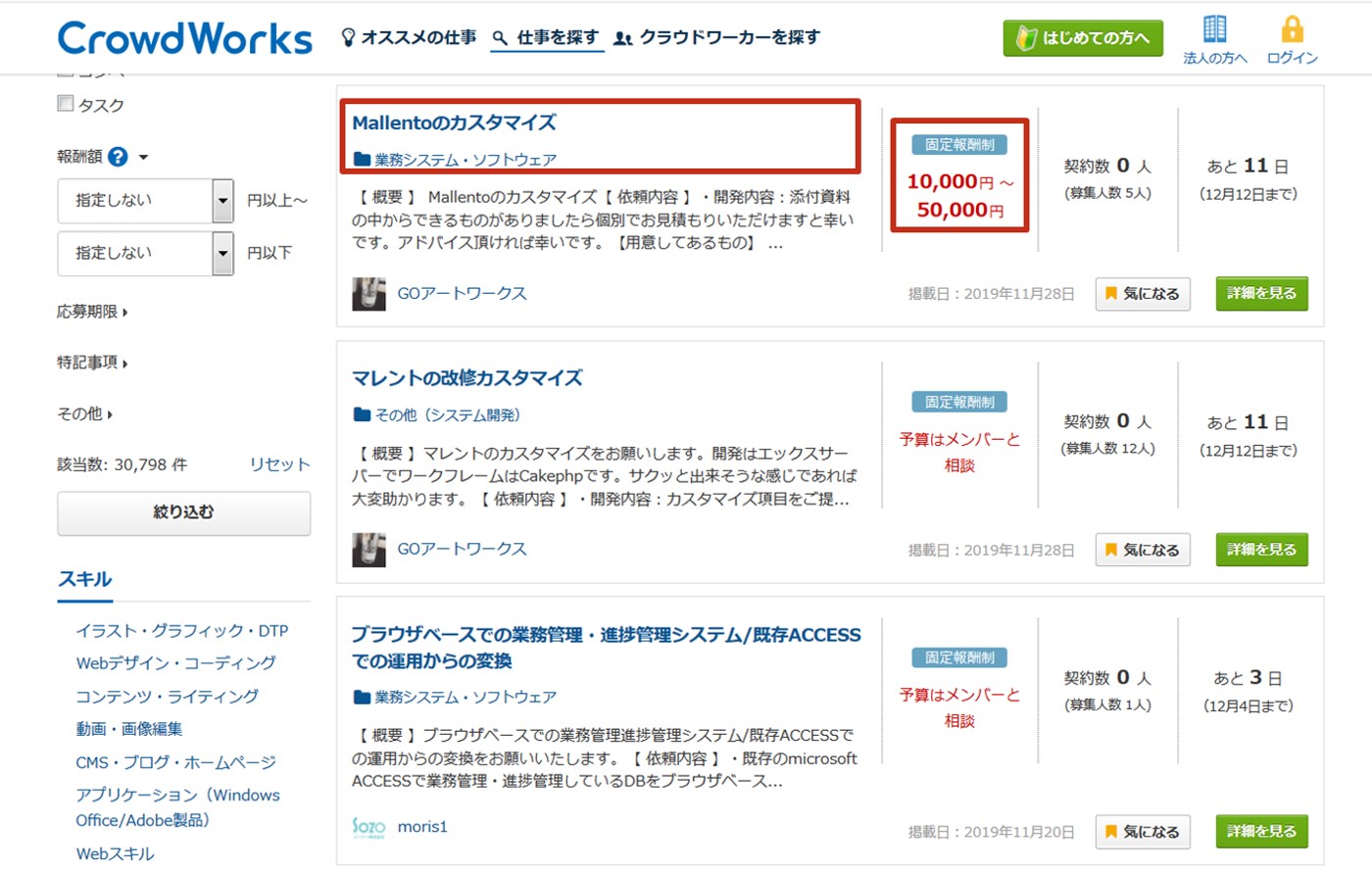Image resolution: width=1372 pixels, height=873 pixels.
Task: Click GOアートワークス avatar in マレントの改修 card
Action: click(368, 550)
